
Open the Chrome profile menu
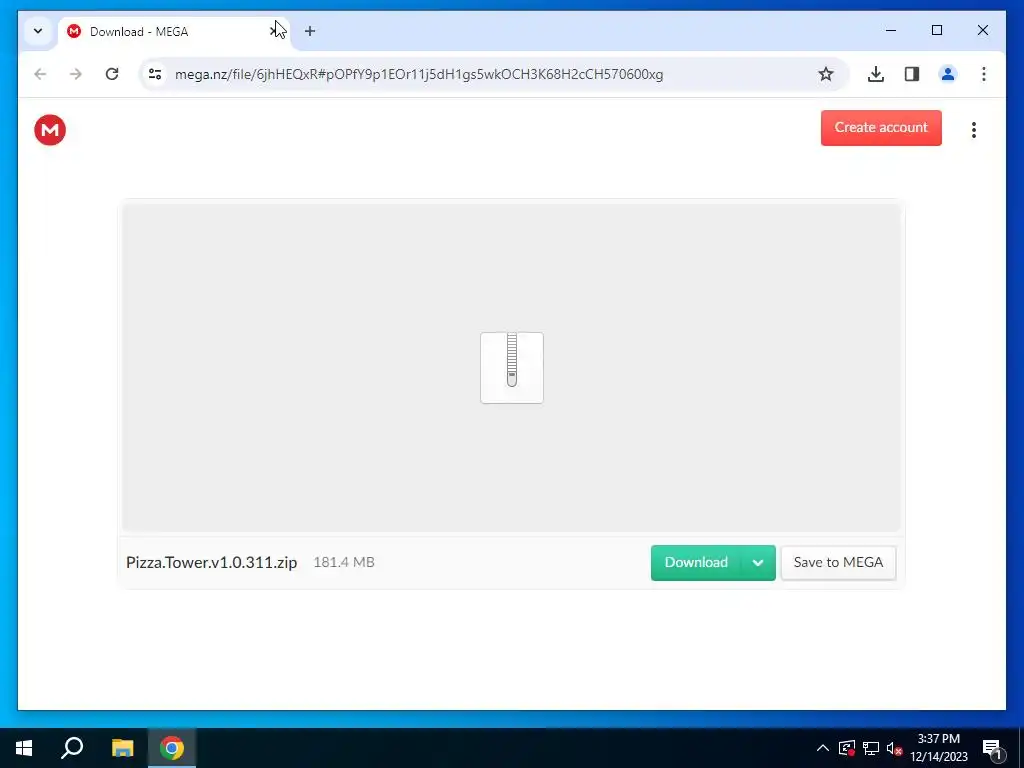point(948,74)
